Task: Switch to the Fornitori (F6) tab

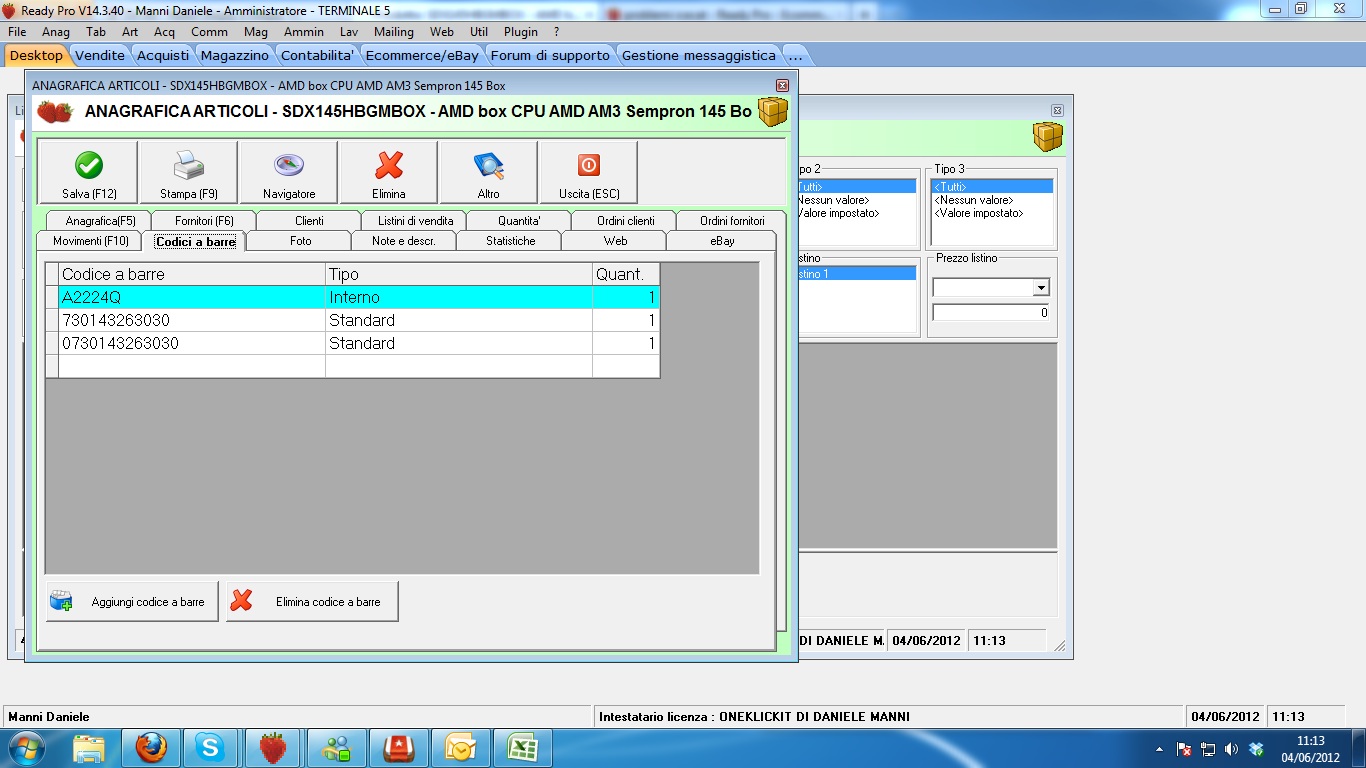Action: pyautogui.click(x=204, y=221)
